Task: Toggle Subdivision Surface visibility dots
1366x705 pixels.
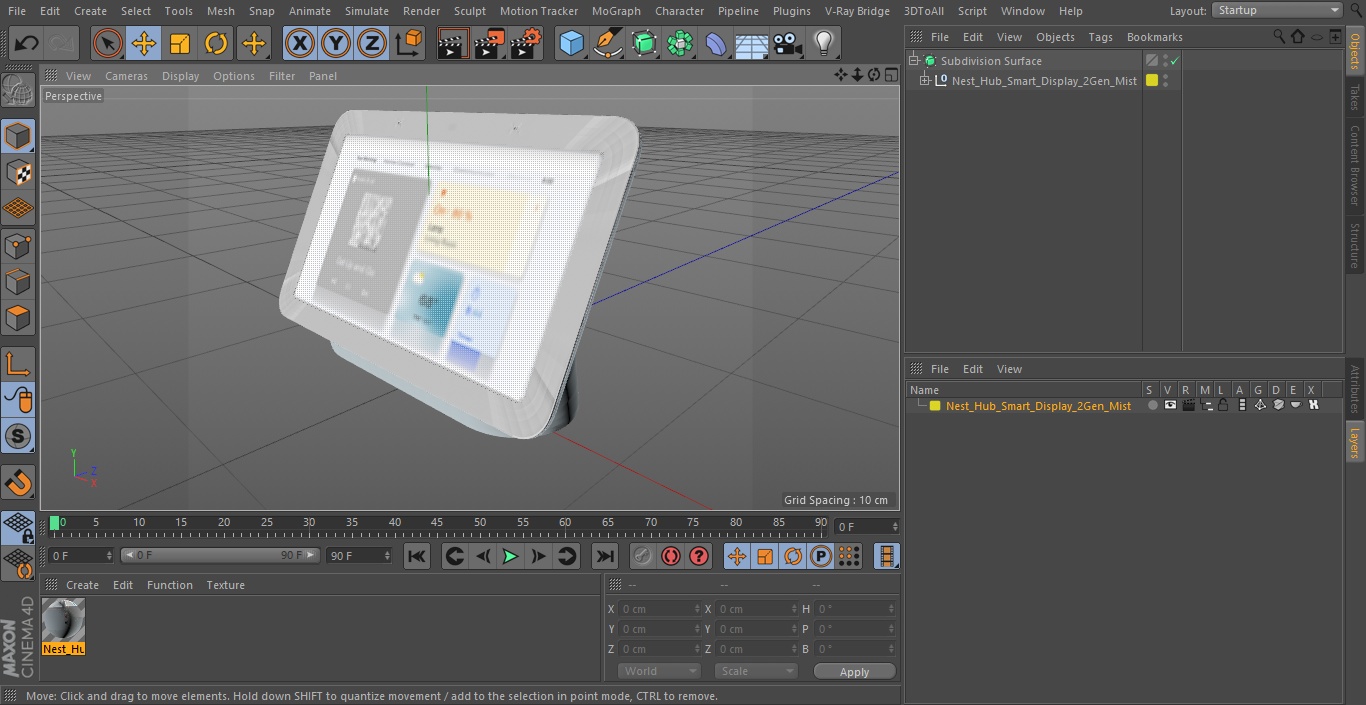Action: pos(1165,61)
